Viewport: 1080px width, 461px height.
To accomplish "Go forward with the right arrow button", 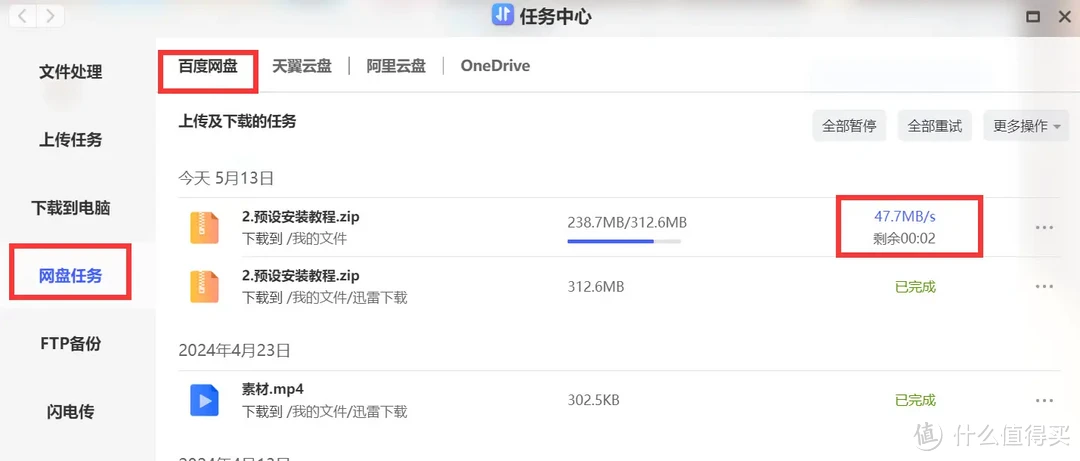I will point(50,17).
